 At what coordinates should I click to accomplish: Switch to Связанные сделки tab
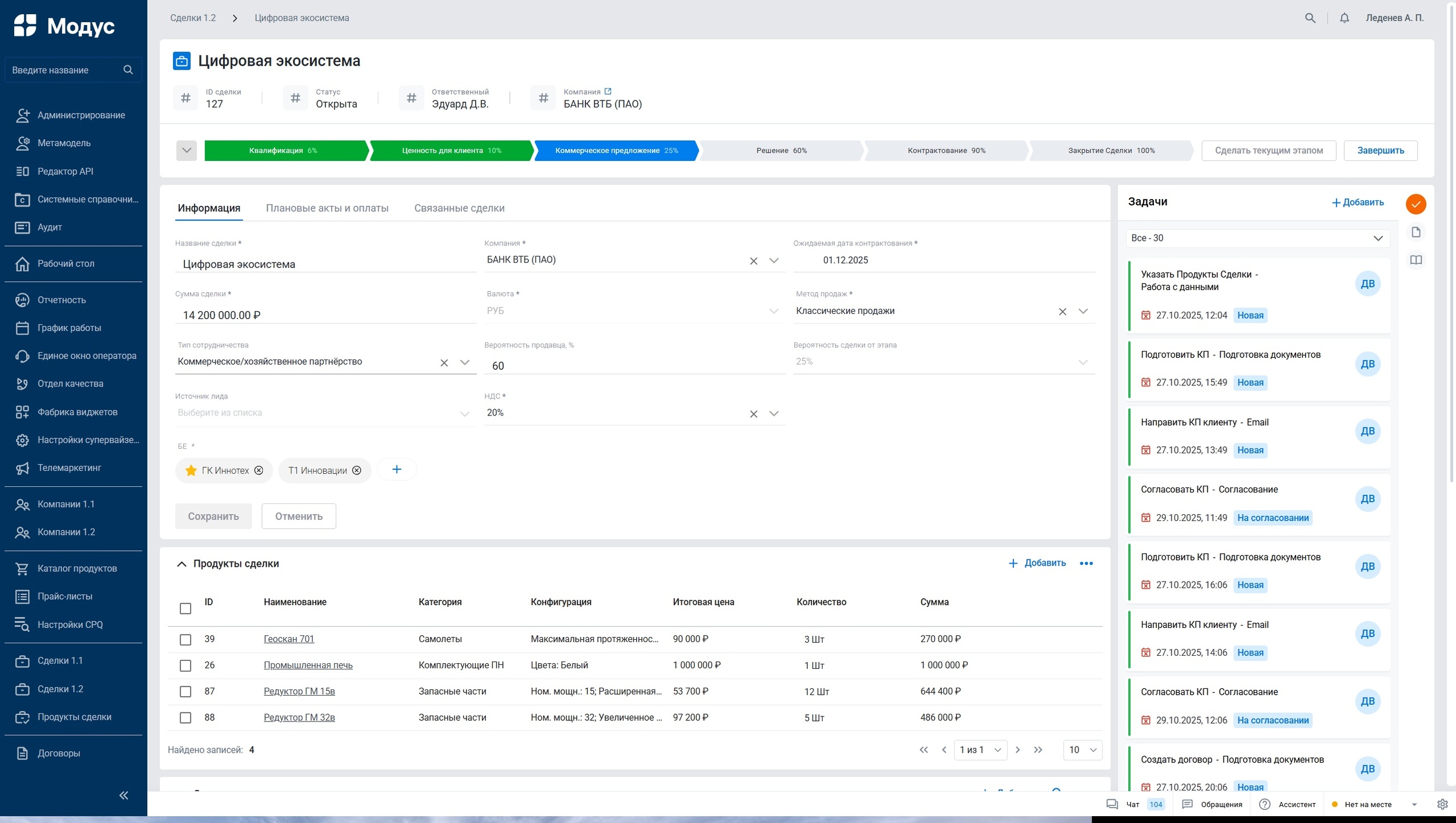[x=459, y=208]
